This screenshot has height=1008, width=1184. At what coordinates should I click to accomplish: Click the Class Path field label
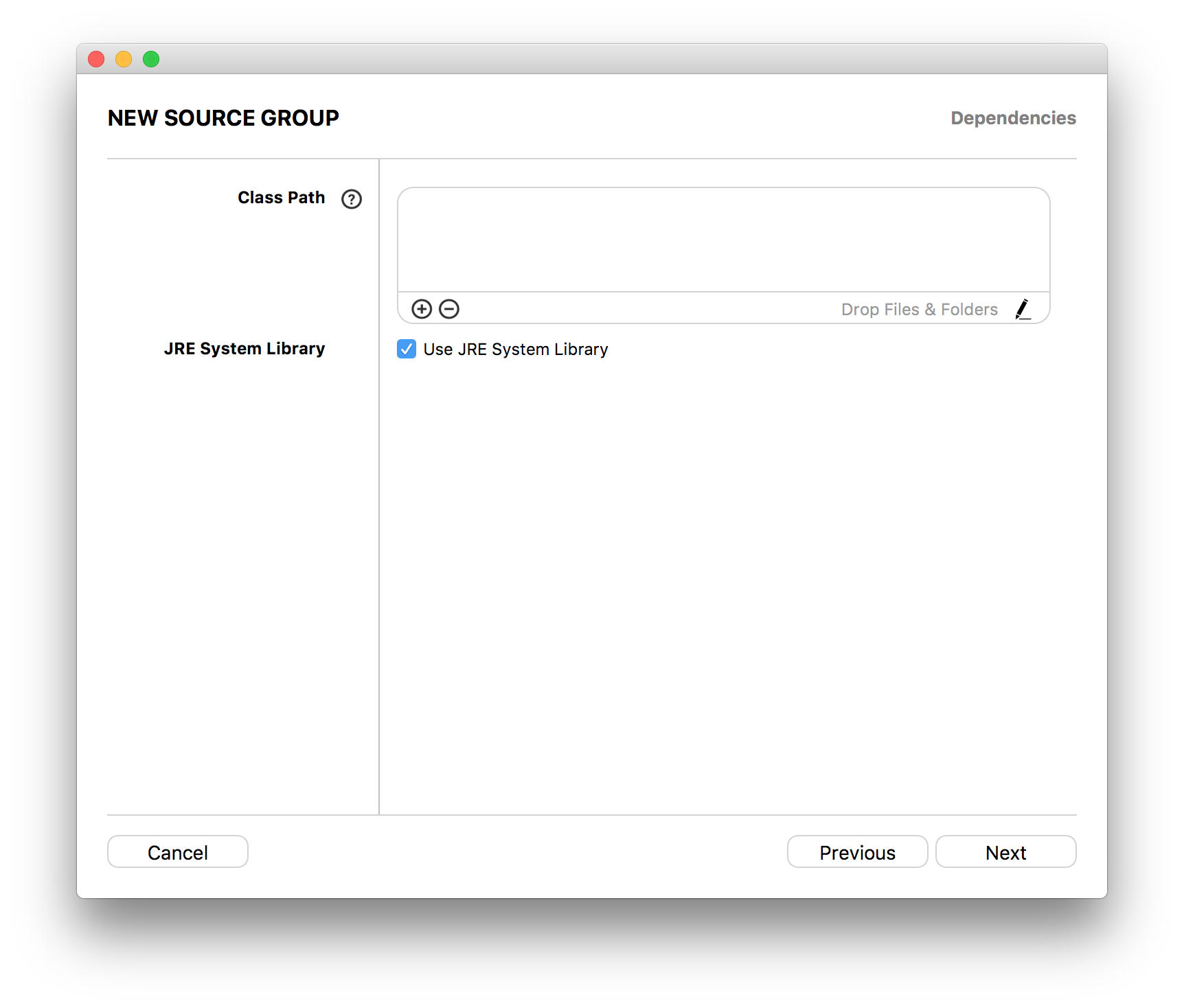[282, 198]
